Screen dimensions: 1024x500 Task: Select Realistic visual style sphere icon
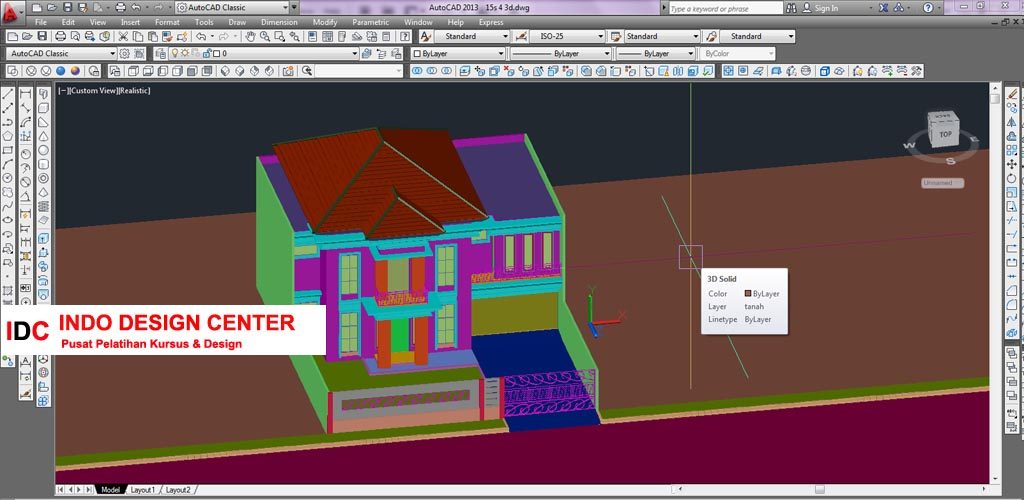(x=60, y=70)
